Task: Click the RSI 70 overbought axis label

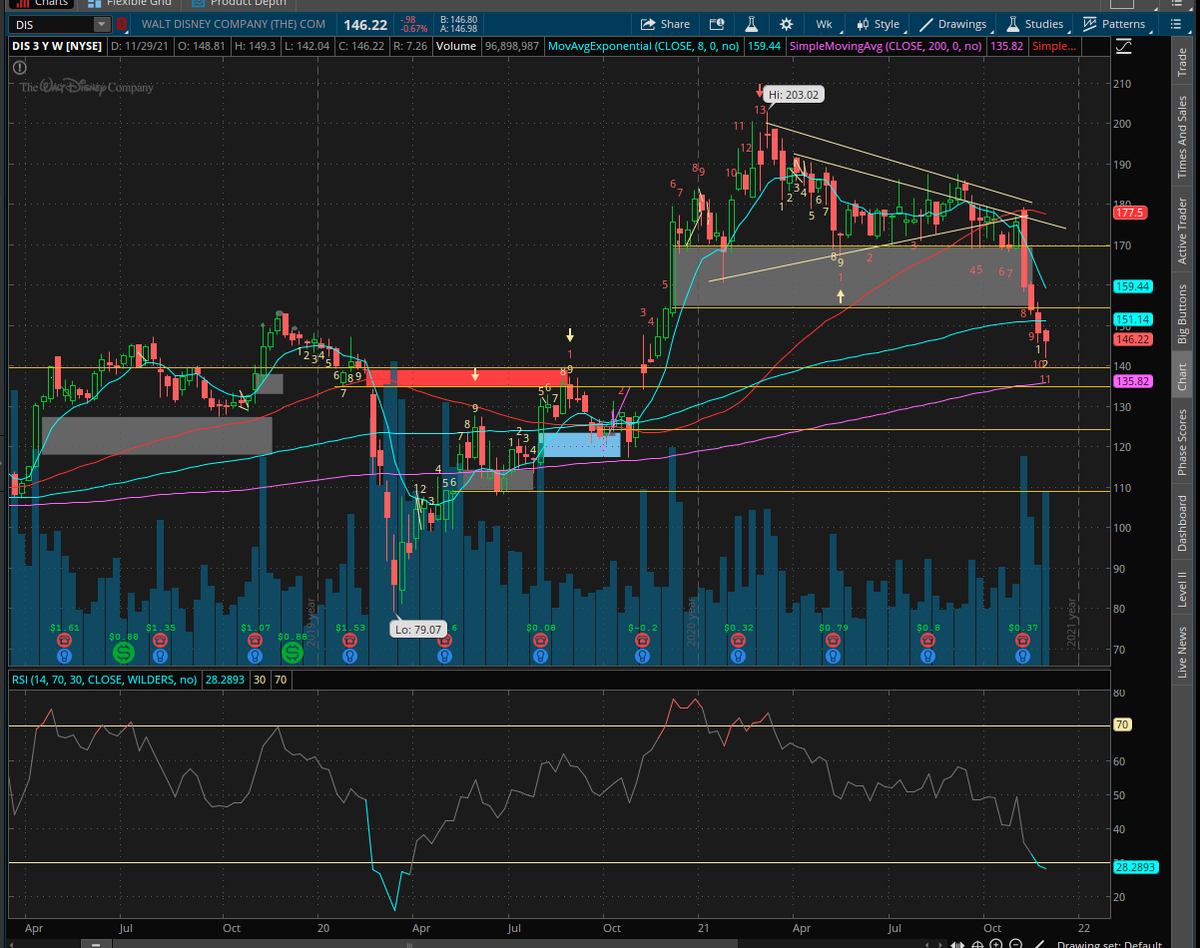Action: click(1122, 724)
